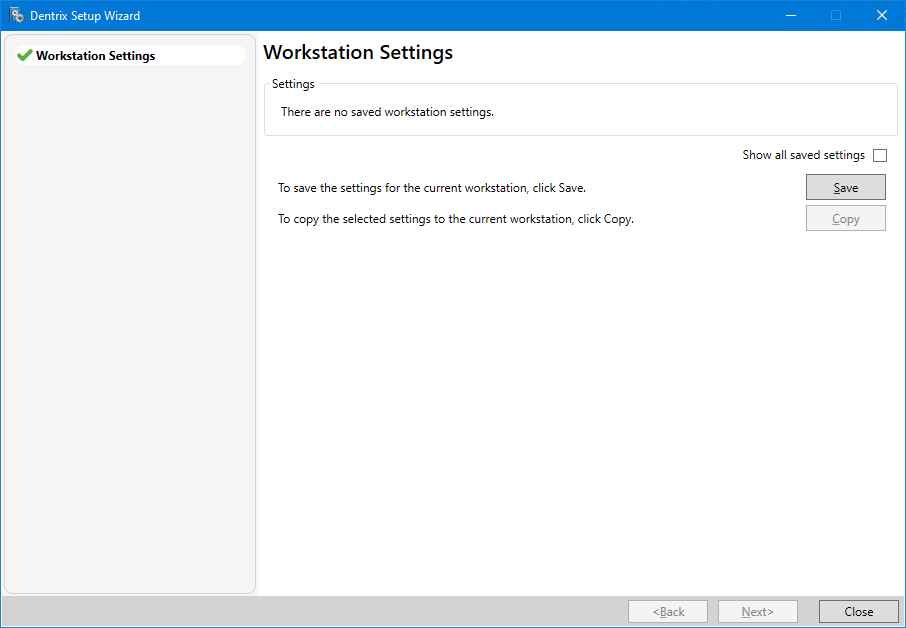Click the instruction text about clicking Save

point(431,188)
